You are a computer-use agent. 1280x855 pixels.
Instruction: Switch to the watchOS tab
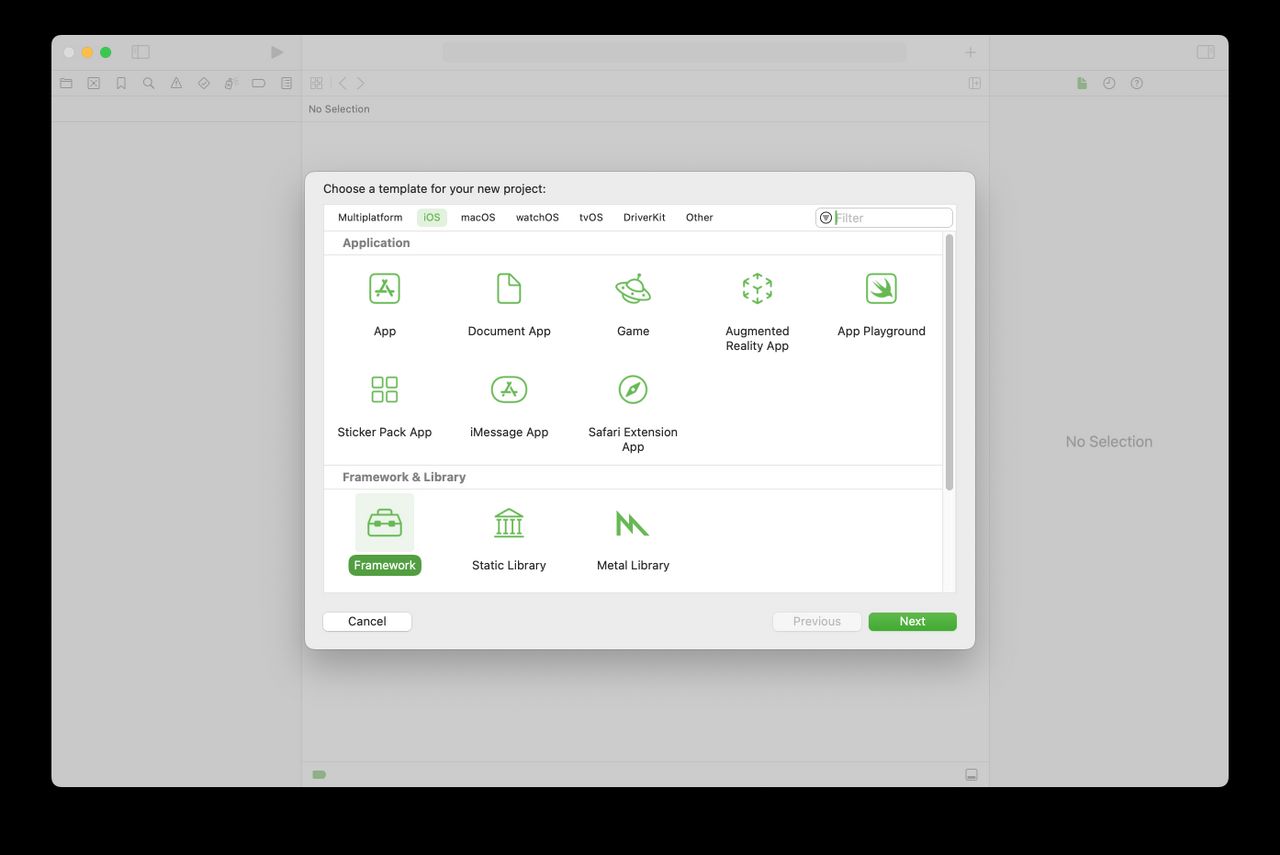click(537, 217)
